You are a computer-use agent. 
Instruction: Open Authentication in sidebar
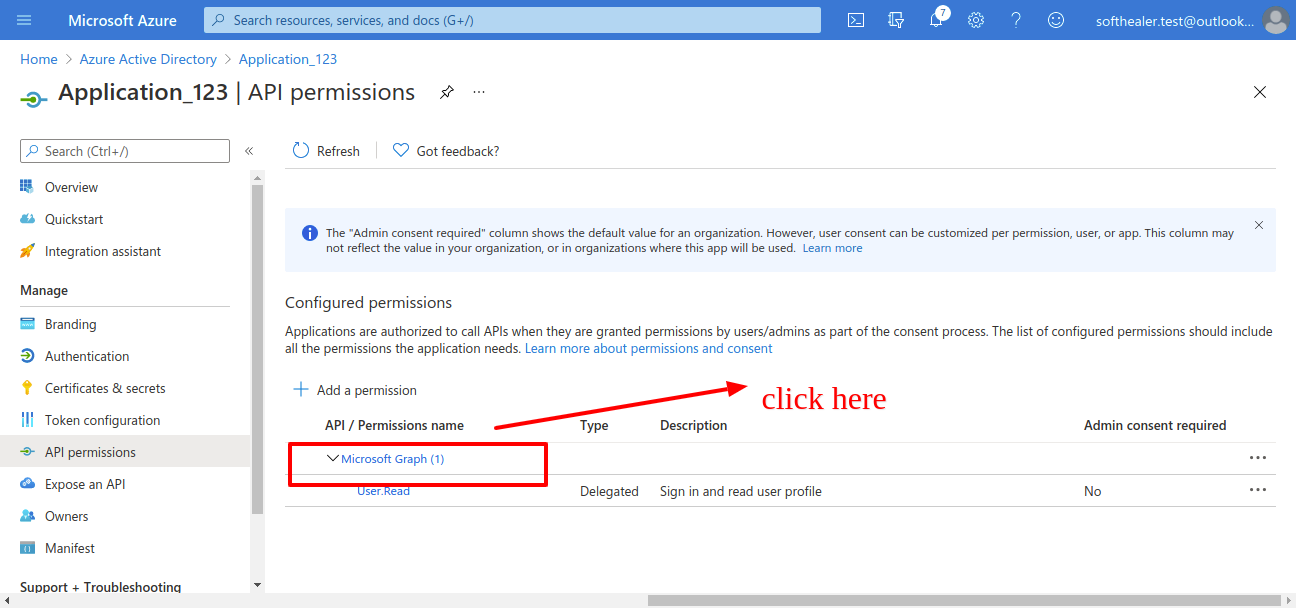click(87, 356)
